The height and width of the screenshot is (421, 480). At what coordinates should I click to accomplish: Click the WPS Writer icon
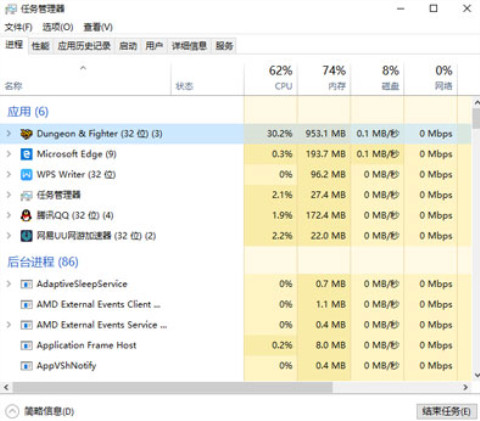pyautogui.click(x=26, y=175)
